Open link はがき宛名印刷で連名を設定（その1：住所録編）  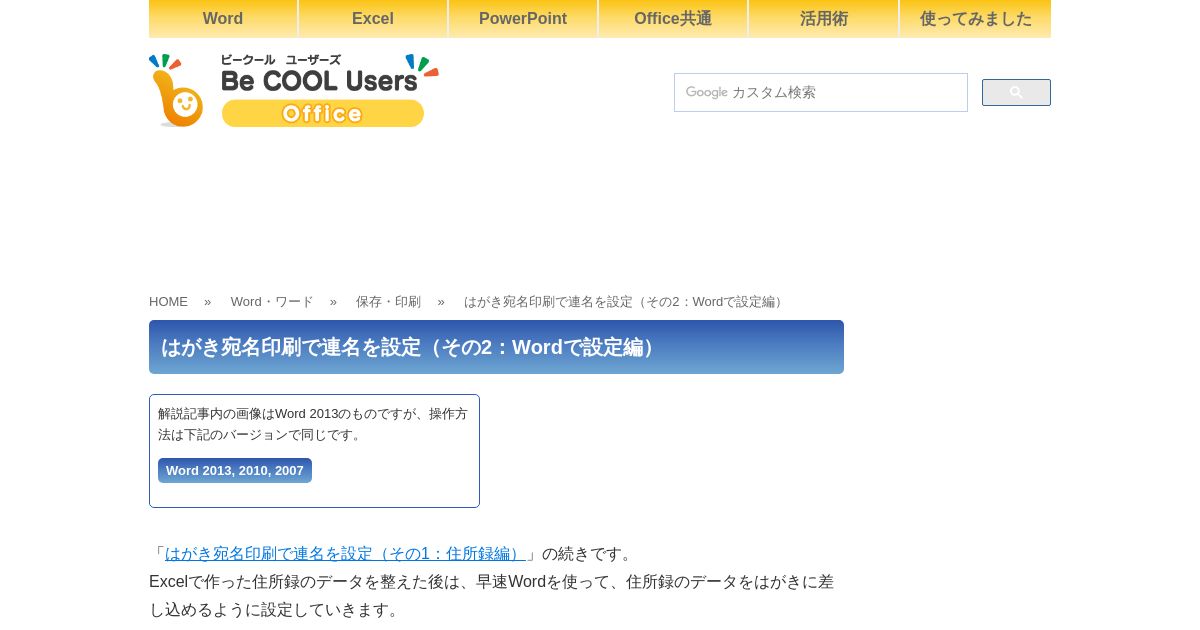click(345, 554)
